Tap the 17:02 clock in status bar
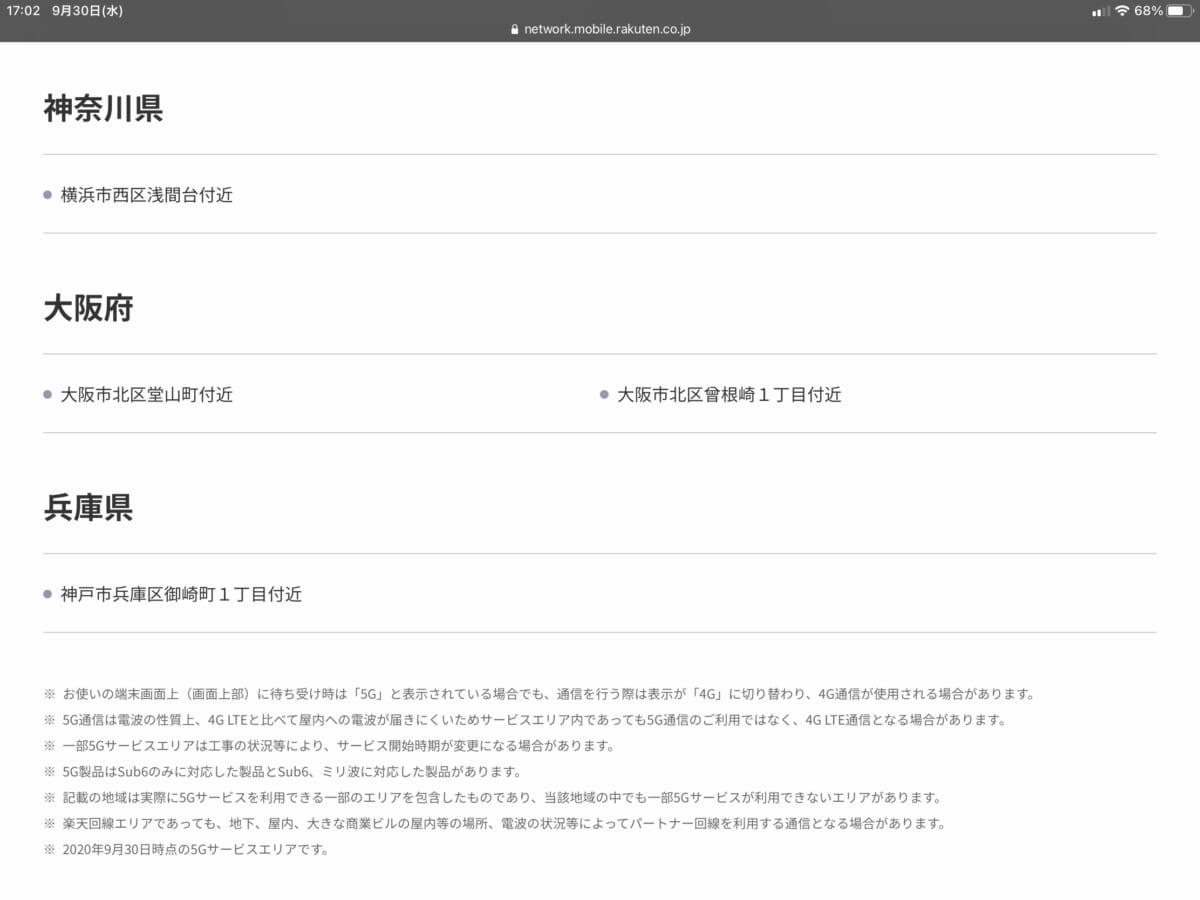 click(23, 11)
